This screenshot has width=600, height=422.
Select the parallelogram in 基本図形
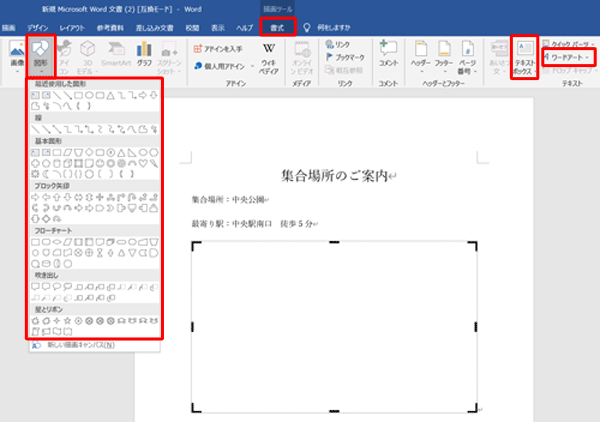68,152
